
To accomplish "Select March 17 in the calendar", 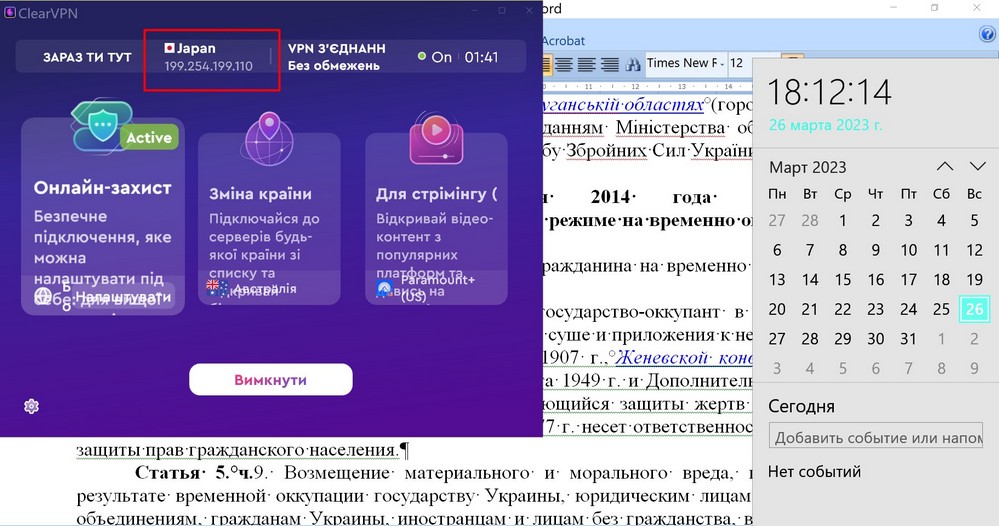I will pos(909,280).
